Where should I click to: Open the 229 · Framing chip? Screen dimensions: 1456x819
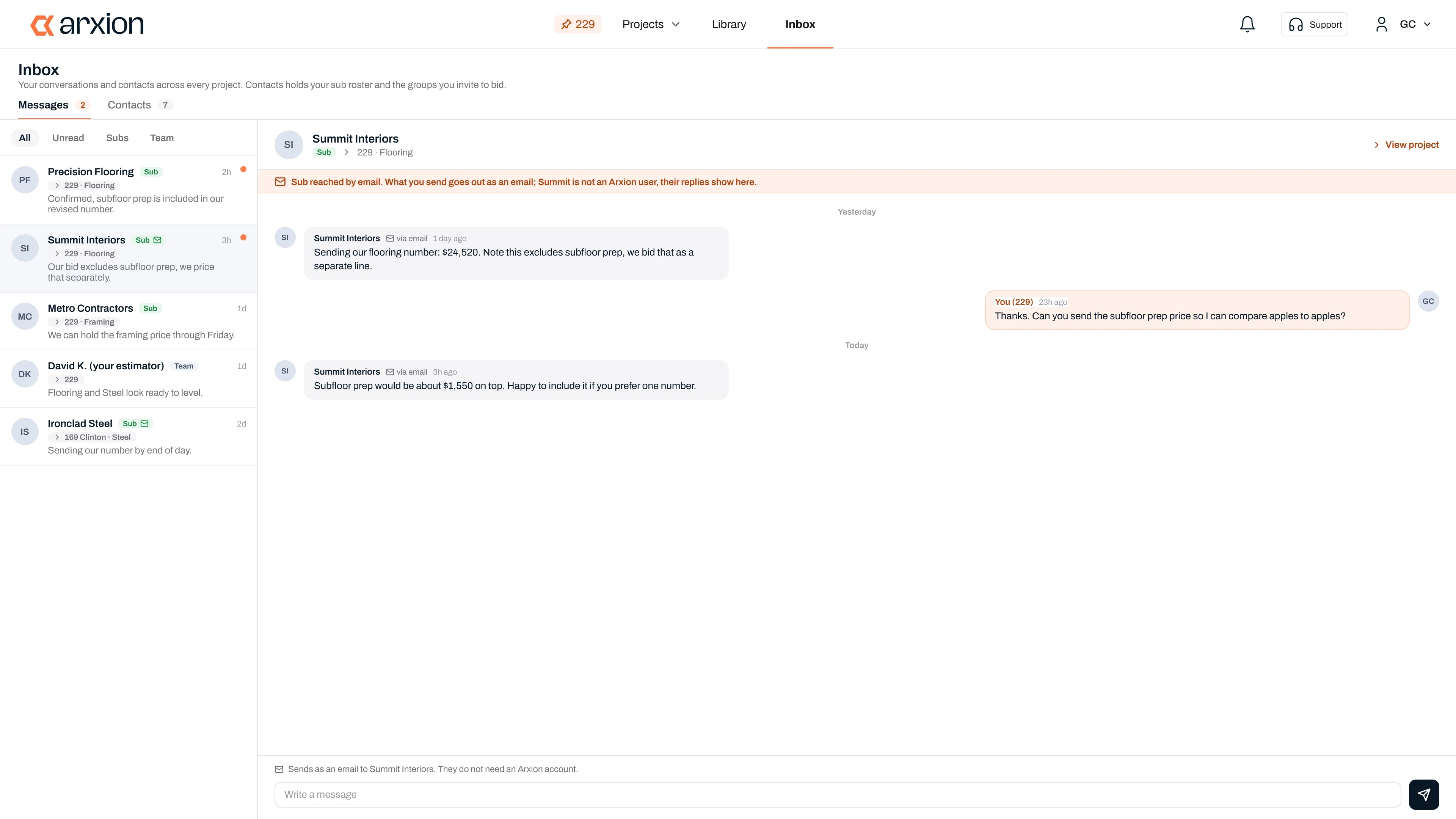click(x=84, y=322)
